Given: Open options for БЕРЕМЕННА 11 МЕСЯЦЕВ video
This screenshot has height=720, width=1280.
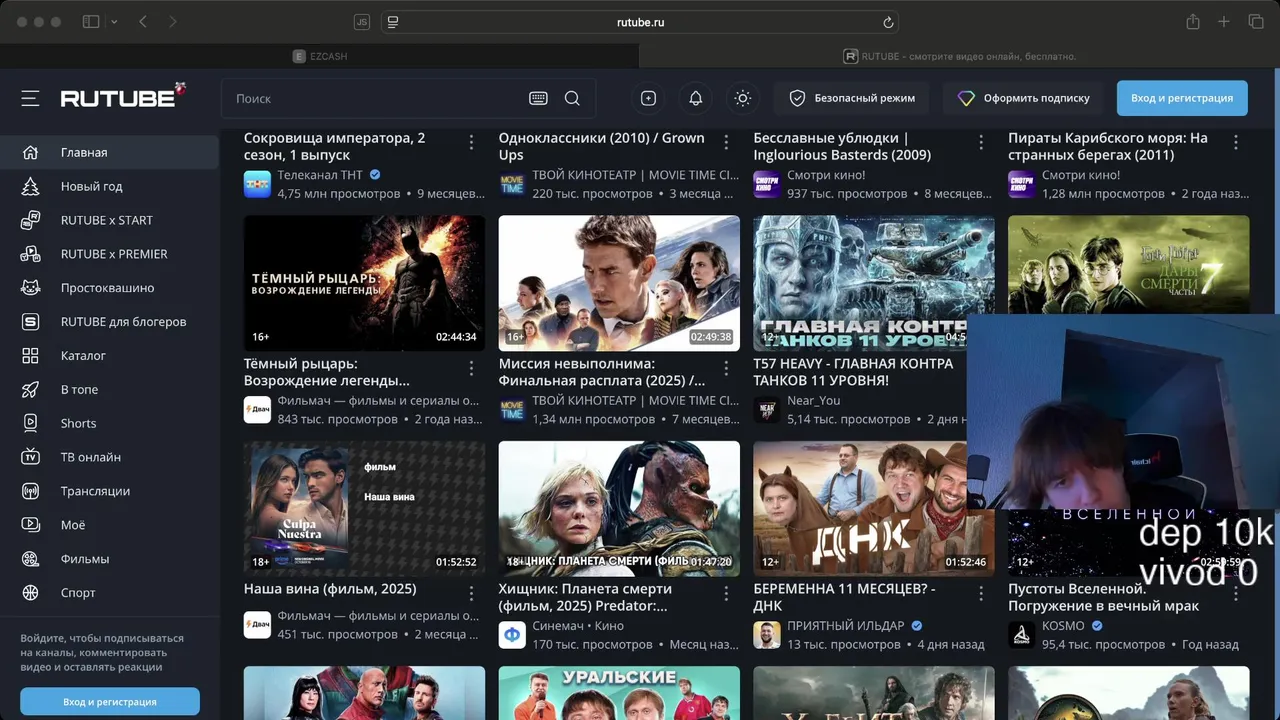Looking at the screenshot, I should (982, 594).
